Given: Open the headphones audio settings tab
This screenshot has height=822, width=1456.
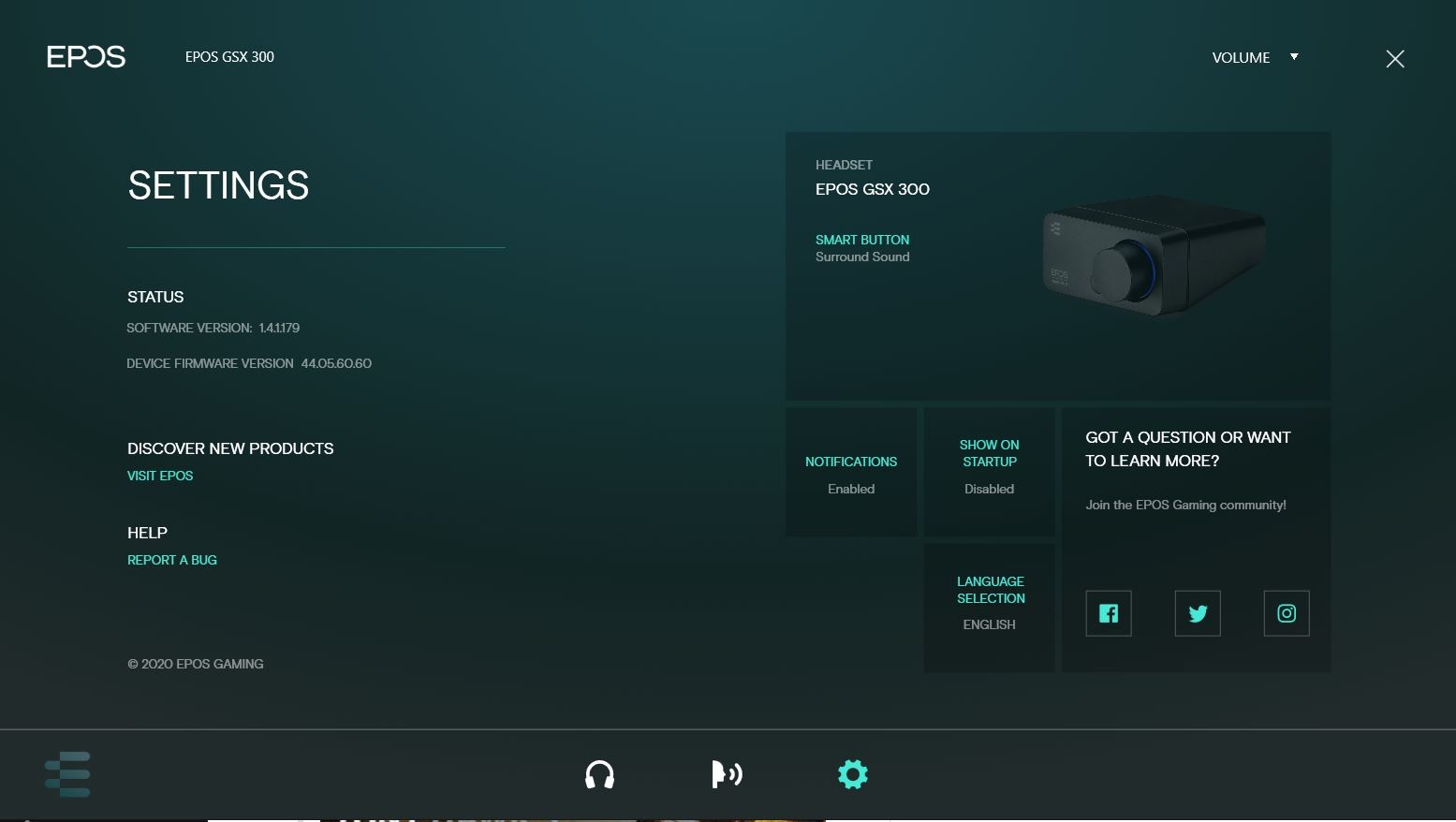Looking at the screenshot, I should [599, 775].
